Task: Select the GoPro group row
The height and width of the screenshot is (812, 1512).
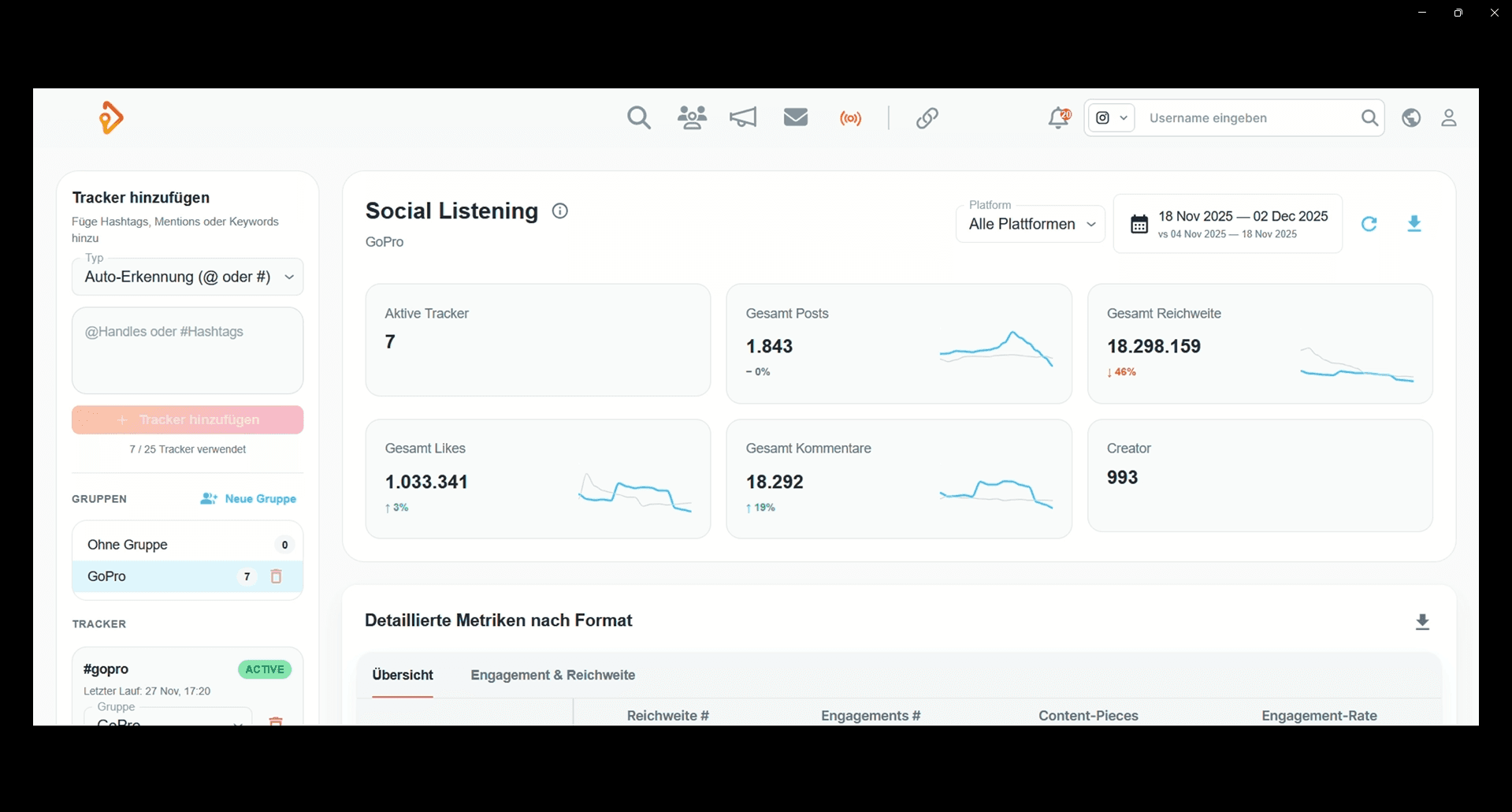Action: click(x=188, y=576)
